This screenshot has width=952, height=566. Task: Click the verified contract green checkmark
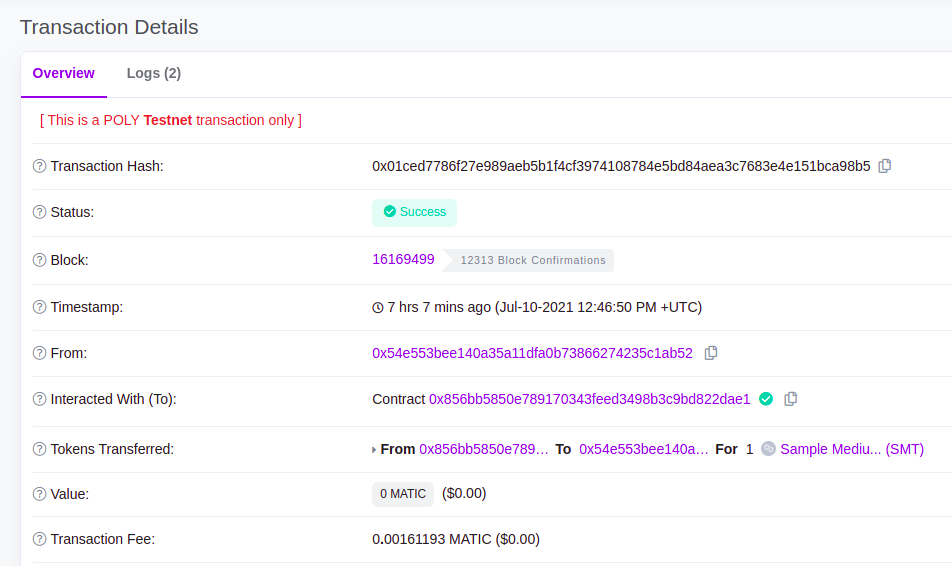click(x=766, y=399)
